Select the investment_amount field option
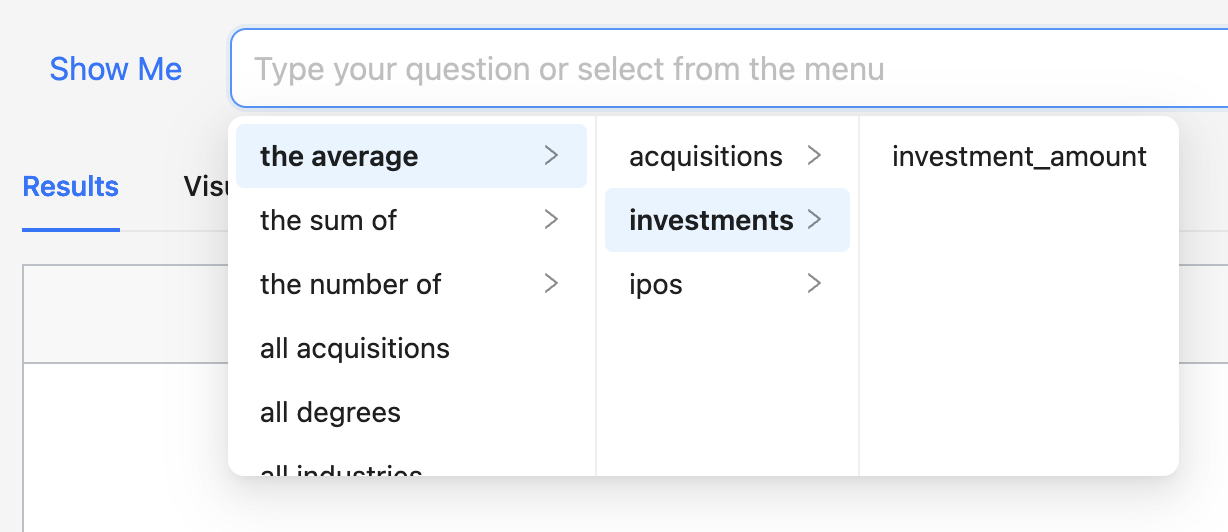The height and width of the screenshot is (532, 1228). point(1019,156)
